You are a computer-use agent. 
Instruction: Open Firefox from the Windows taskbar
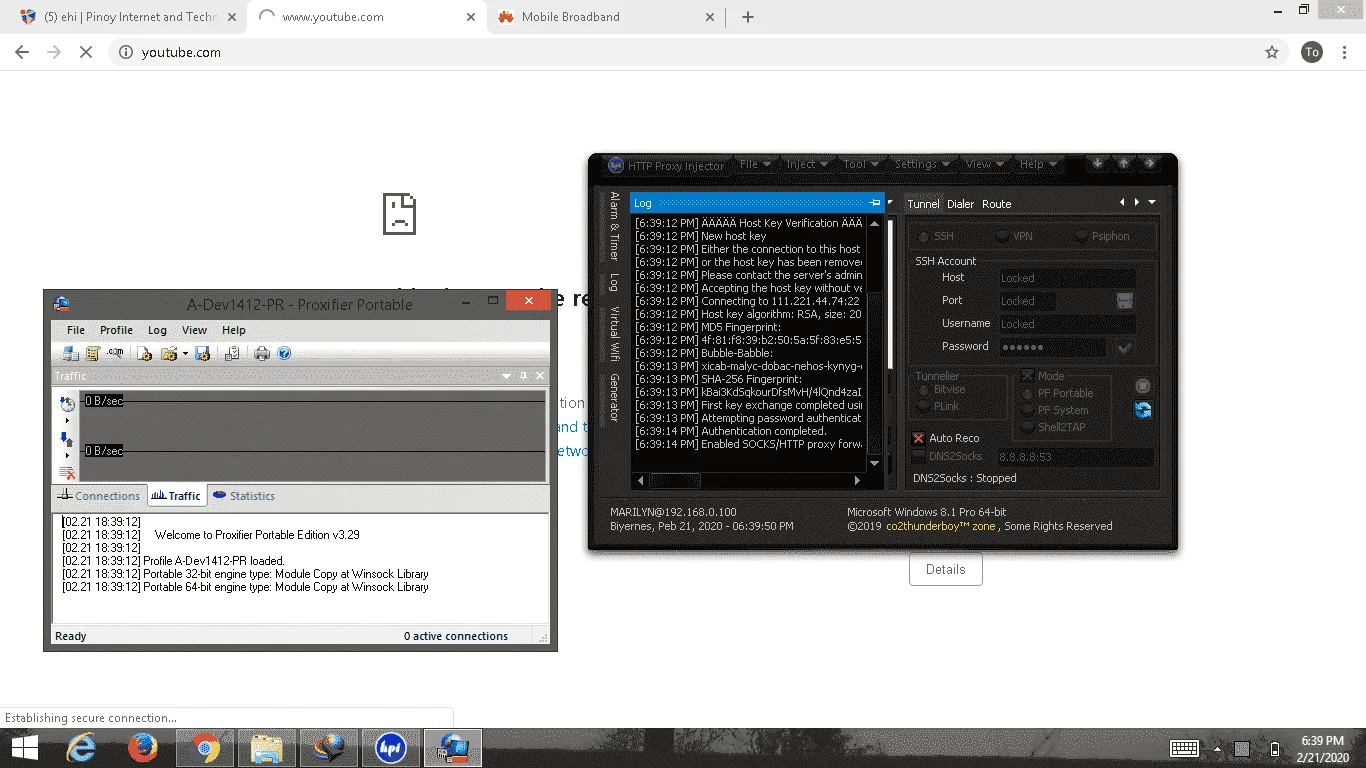(x=142, y=748)
